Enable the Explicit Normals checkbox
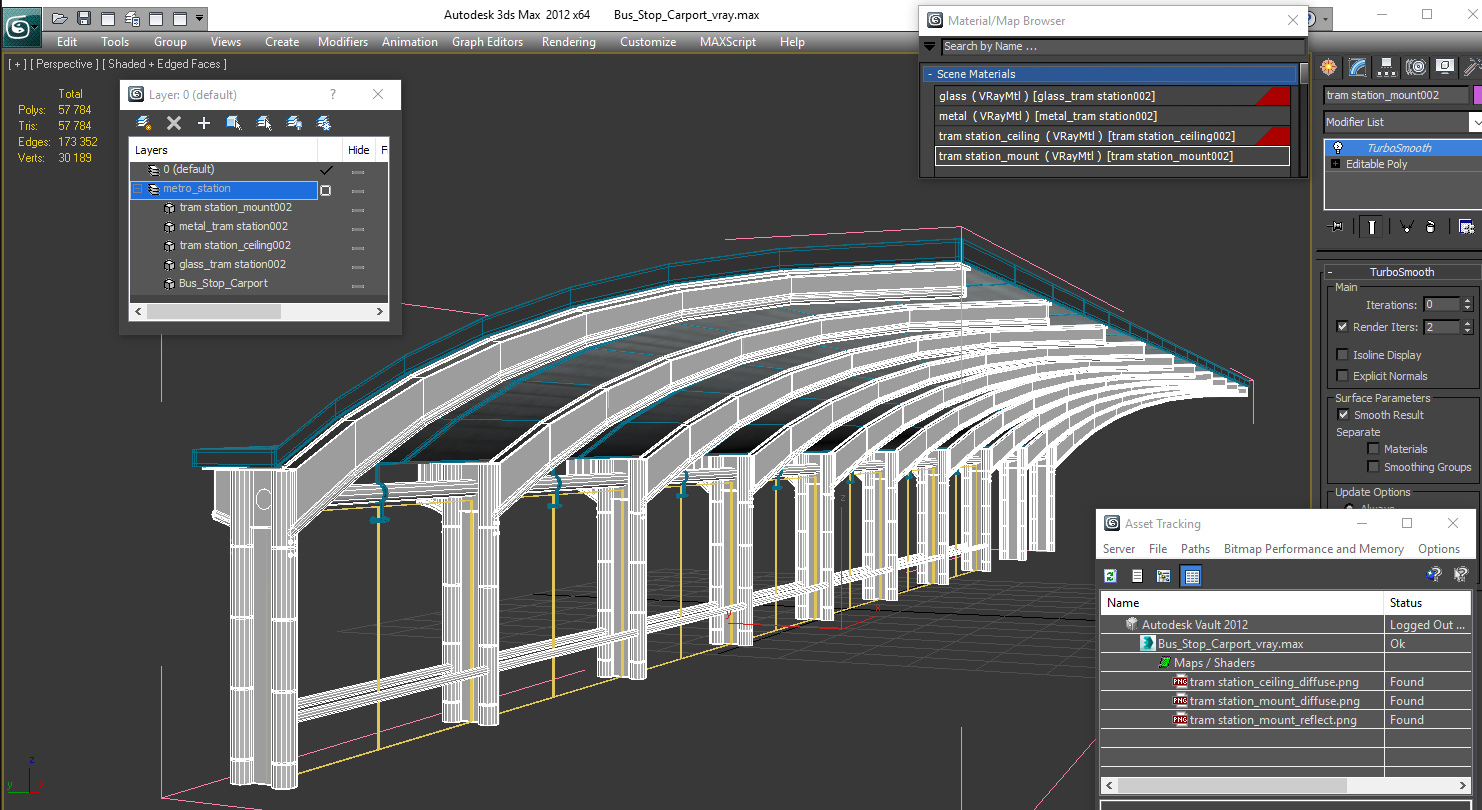This screenshot has width=1482, height=810. (1342, 376)
